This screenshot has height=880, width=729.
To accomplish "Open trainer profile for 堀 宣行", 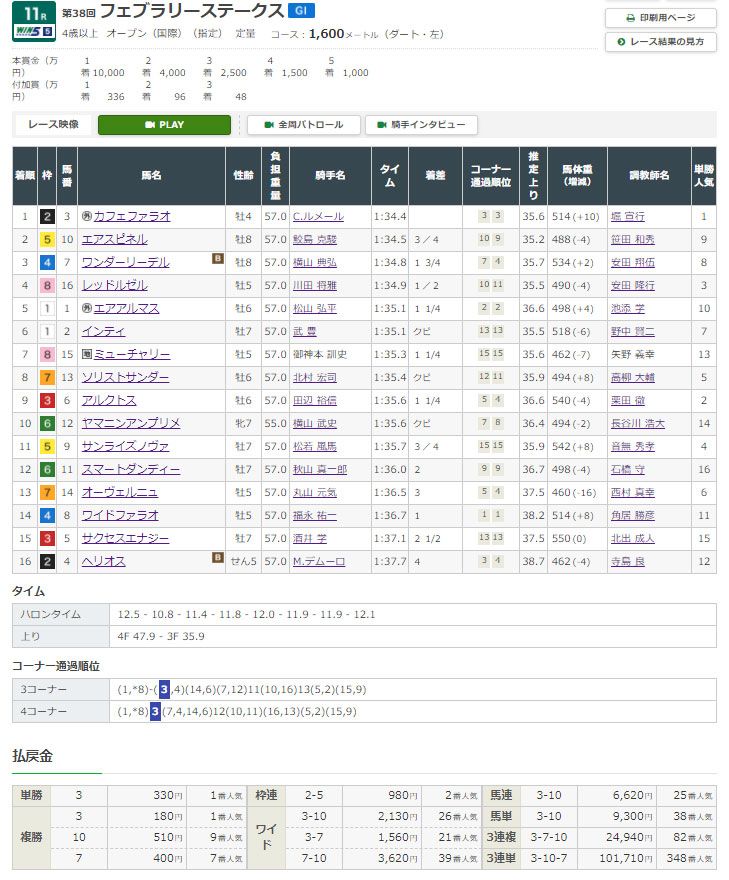I will point(627,216).
